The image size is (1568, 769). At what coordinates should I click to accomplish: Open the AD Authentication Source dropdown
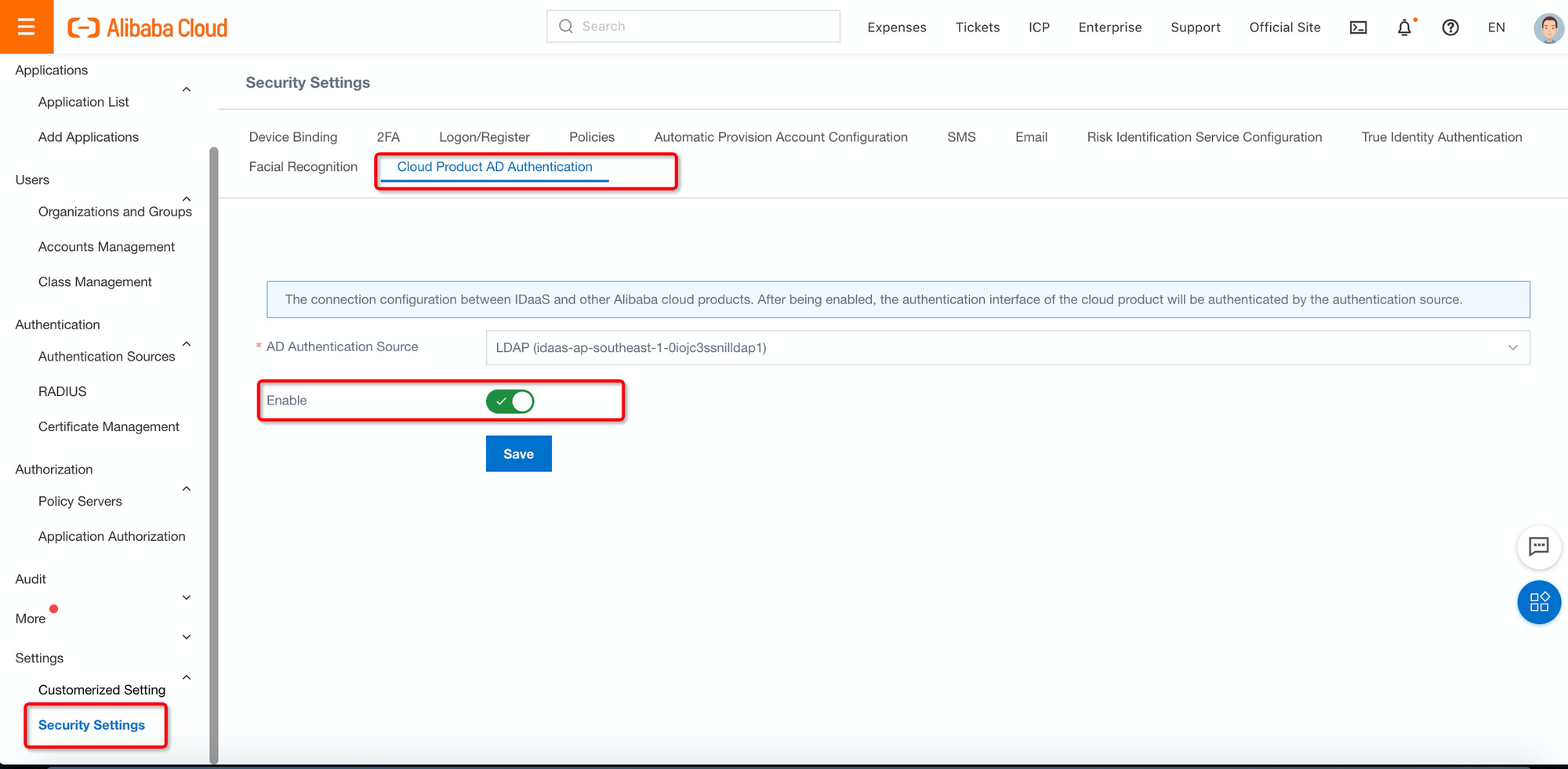[x=1513, y=347]
